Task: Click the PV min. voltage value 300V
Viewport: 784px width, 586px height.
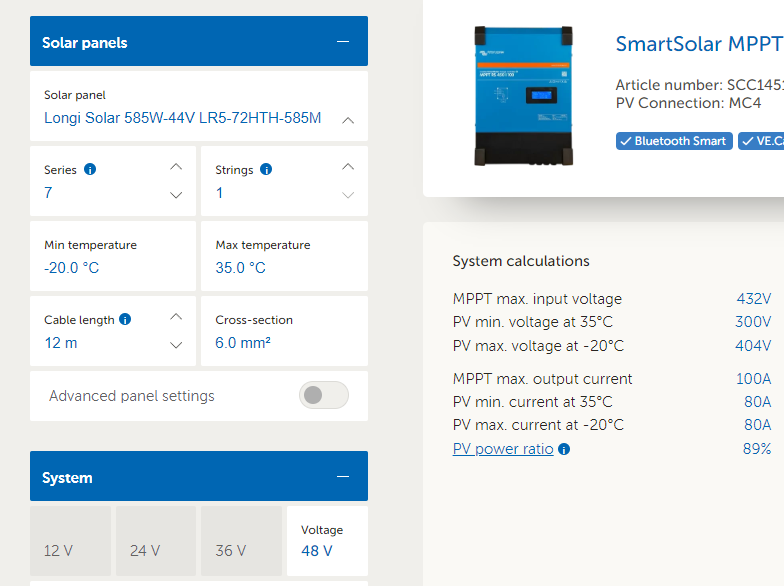Action: click(753, 322)
